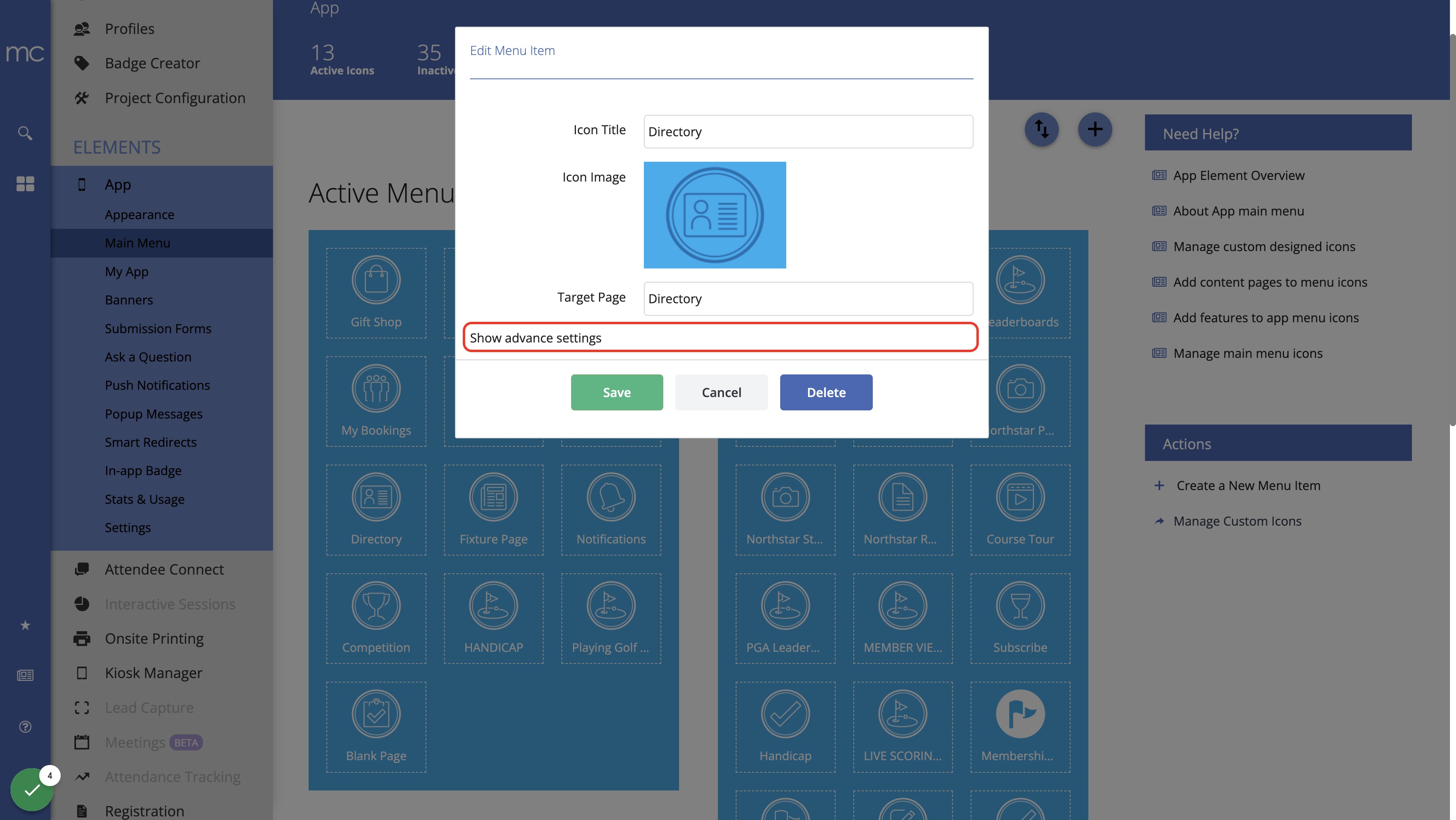Viewport: 1456px width, 820px height.
Task: Open the LIVE SCORING menu icon
Action: pos(903,727)
